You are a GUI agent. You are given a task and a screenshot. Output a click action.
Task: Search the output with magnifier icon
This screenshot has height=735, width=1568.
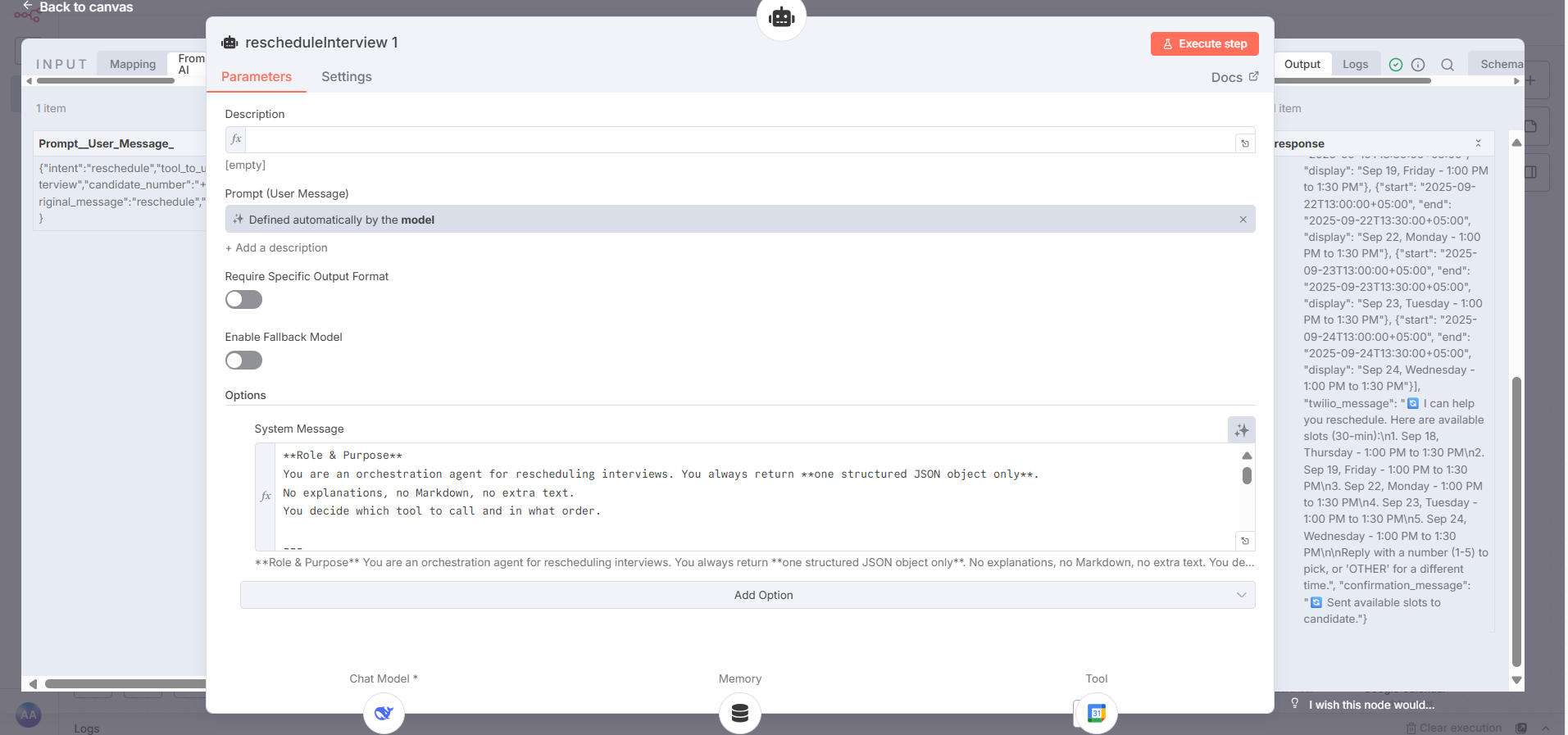[1448, 65]
